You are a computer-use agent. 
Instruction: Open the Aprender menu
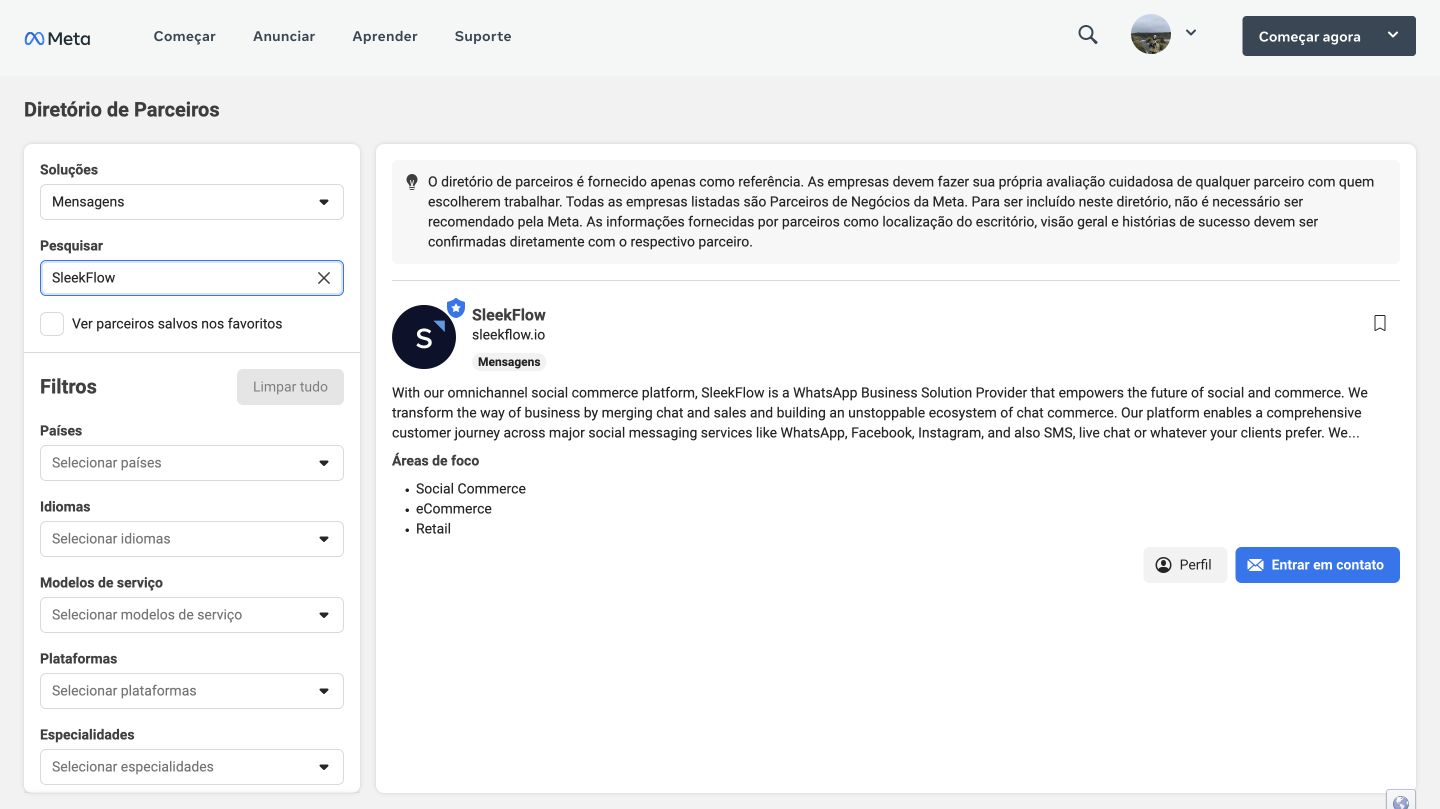coord(385,36)
